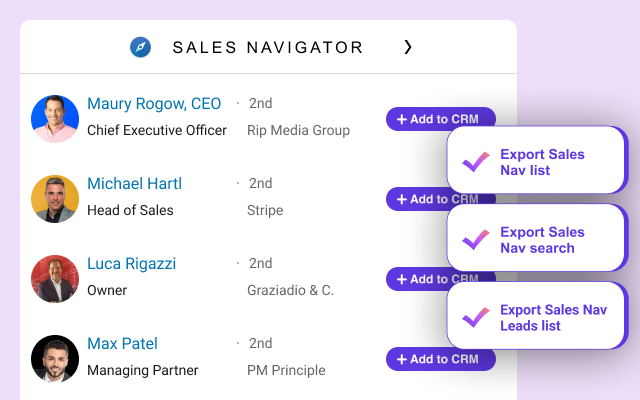Screen dimensions: 640x400
Task: Toggle the Export Sales Nav list checkmark
Action: click(x=475, y=161)
